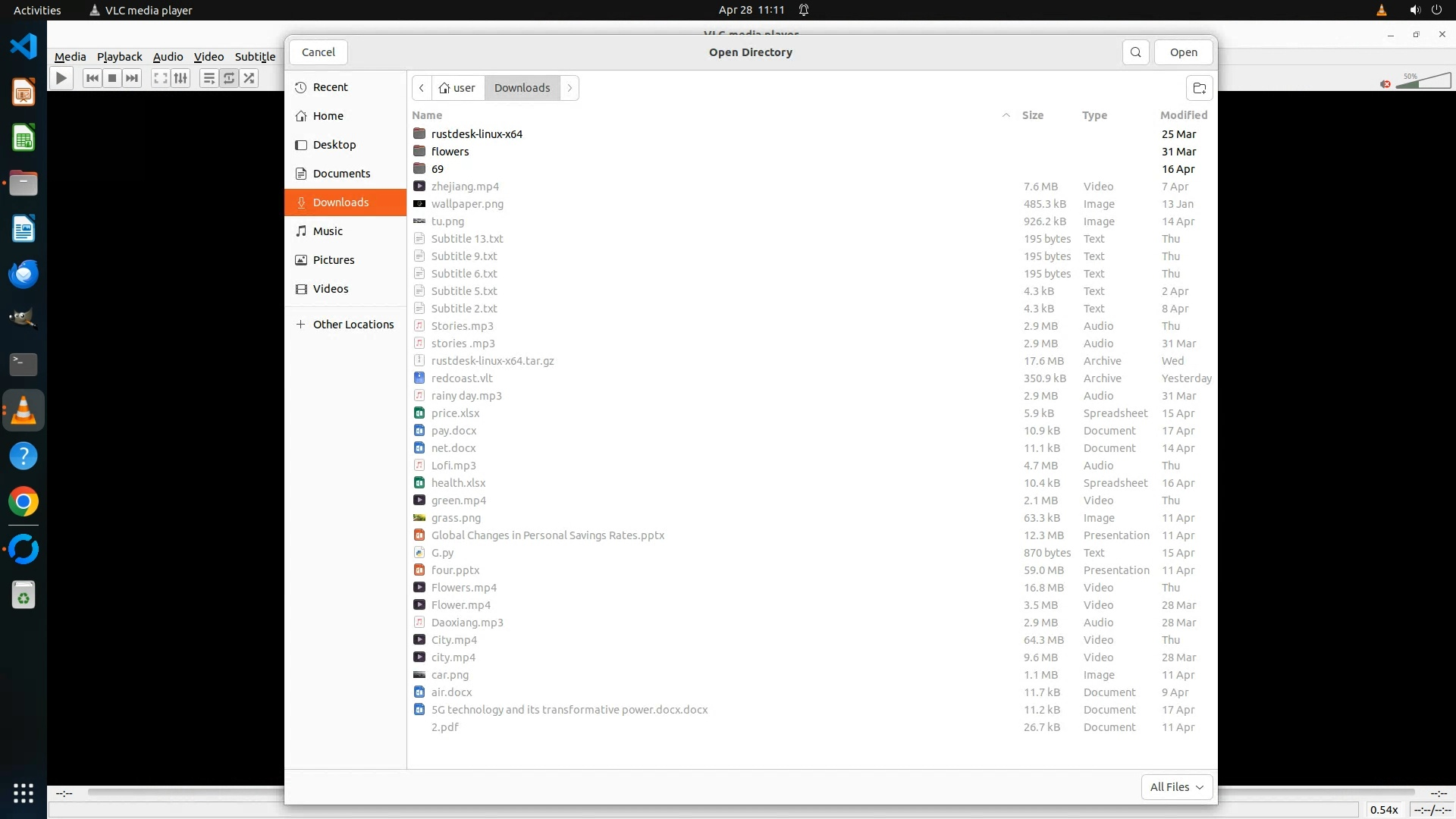
Task: Adjust the VLC volume slider
Action: click(1423, 81)
